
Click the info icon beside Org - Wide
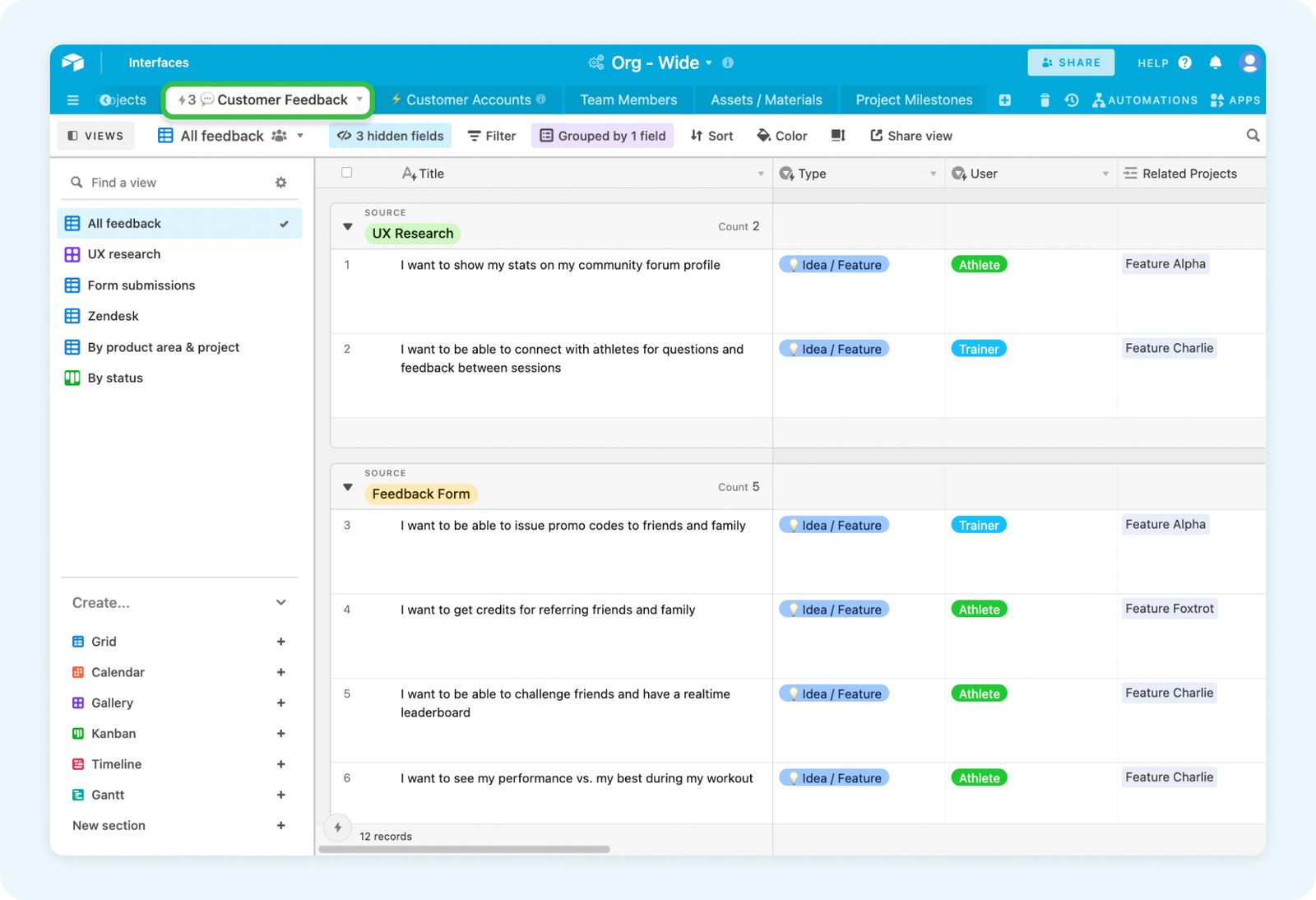click(x=728, y=63)
